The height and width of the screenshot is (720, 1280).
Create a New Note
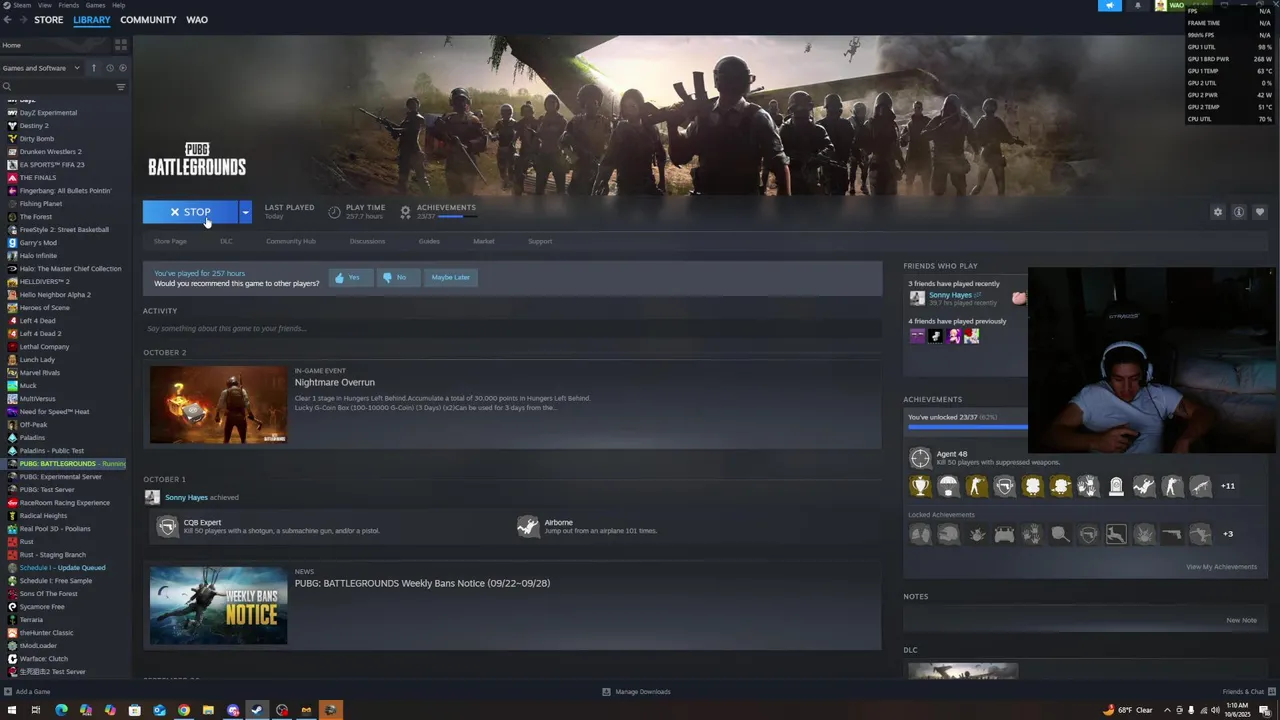(1241, 620)
